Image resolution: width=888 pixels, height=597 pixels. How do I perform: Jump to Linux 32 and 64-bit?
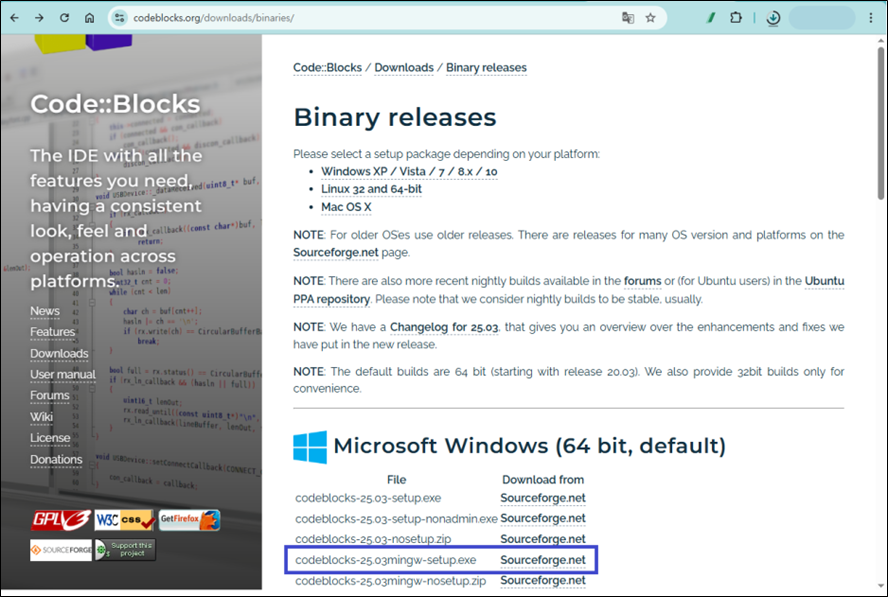tap(372, 189)
